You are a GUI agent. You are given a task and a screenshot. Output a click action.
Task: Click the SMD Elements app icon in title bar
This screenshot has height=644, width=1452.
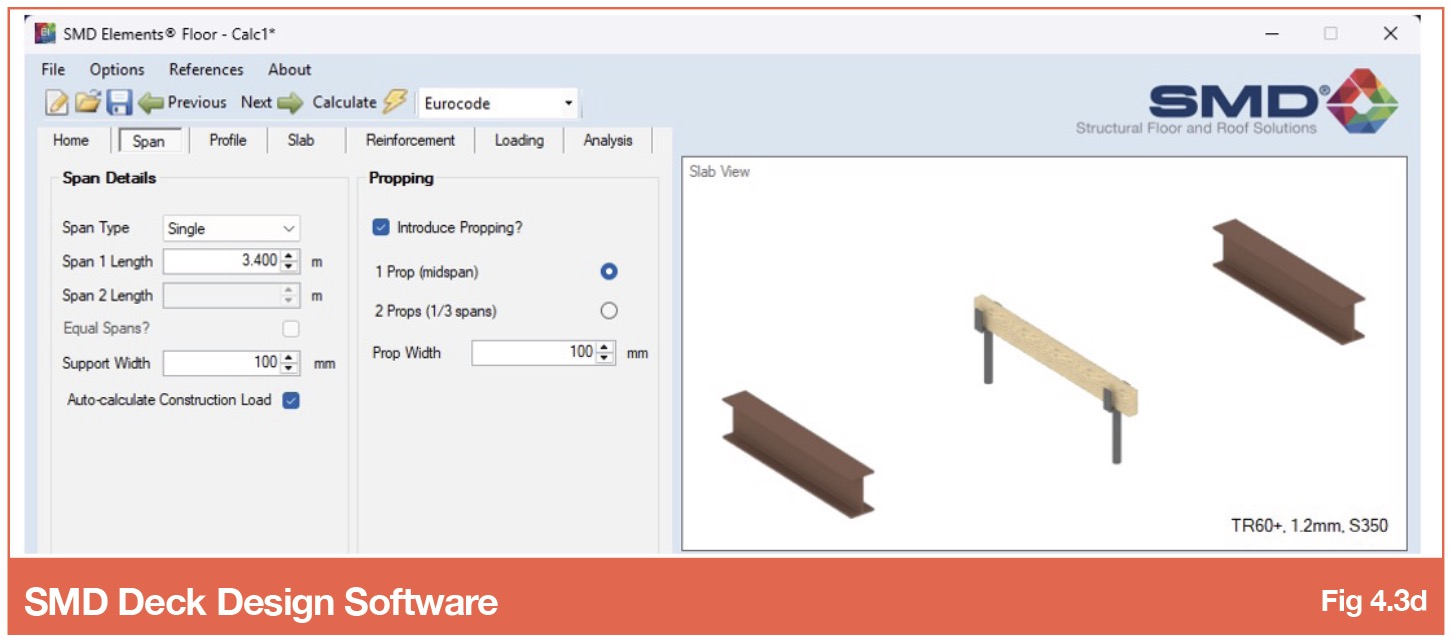[45, 34]
